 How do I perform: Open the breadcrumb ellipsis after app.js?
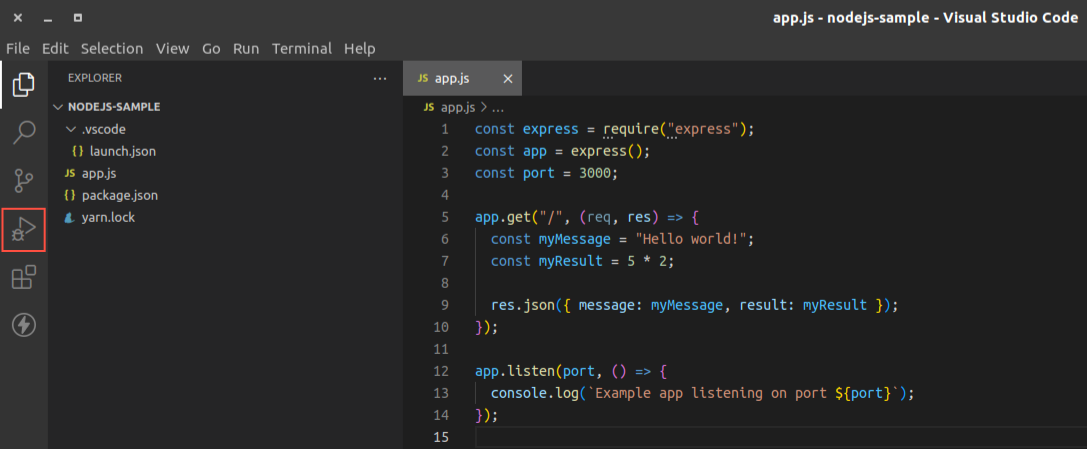click(497, 108)
